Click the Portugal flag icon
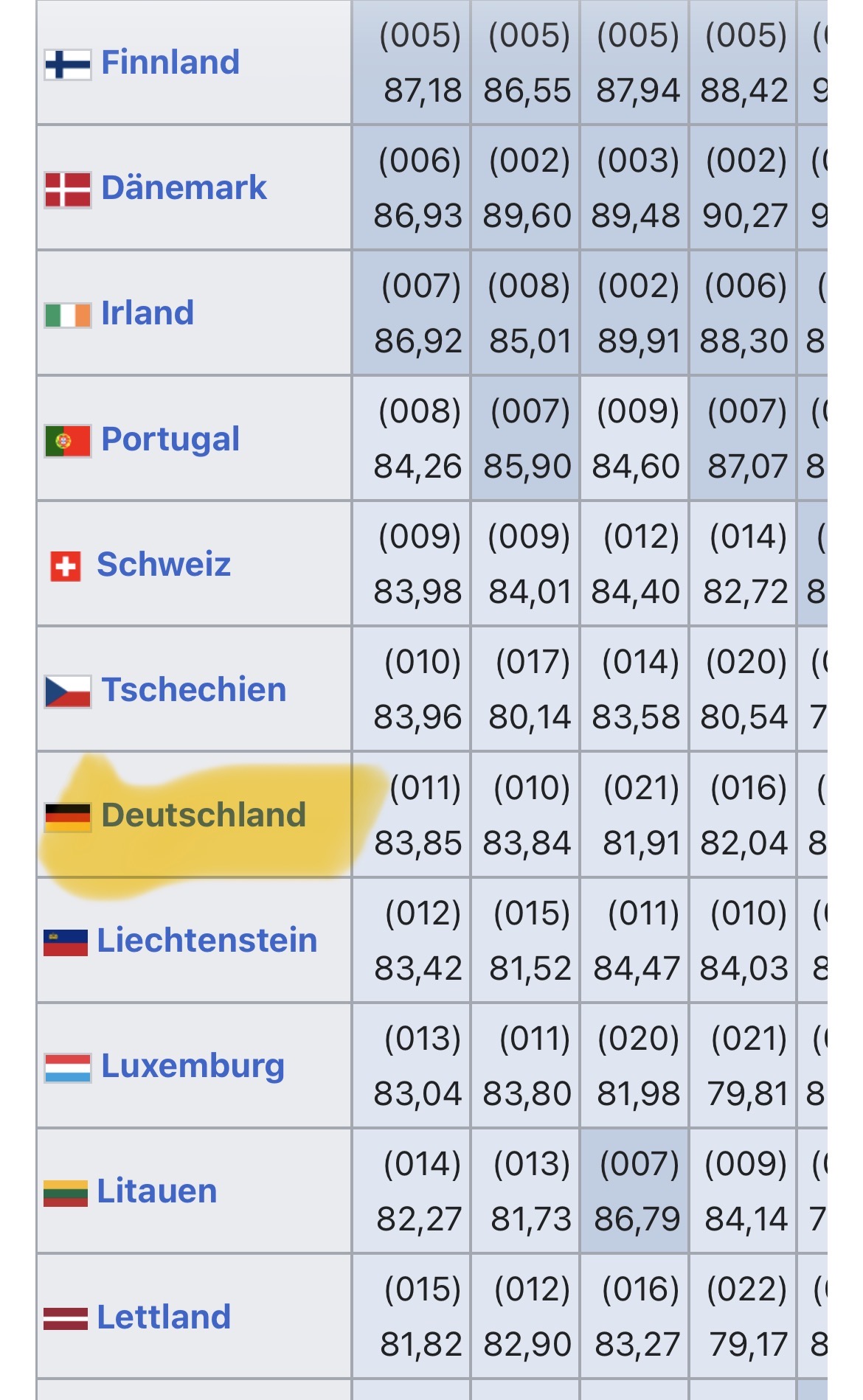The image size is (863, 1400). [67, 441]
